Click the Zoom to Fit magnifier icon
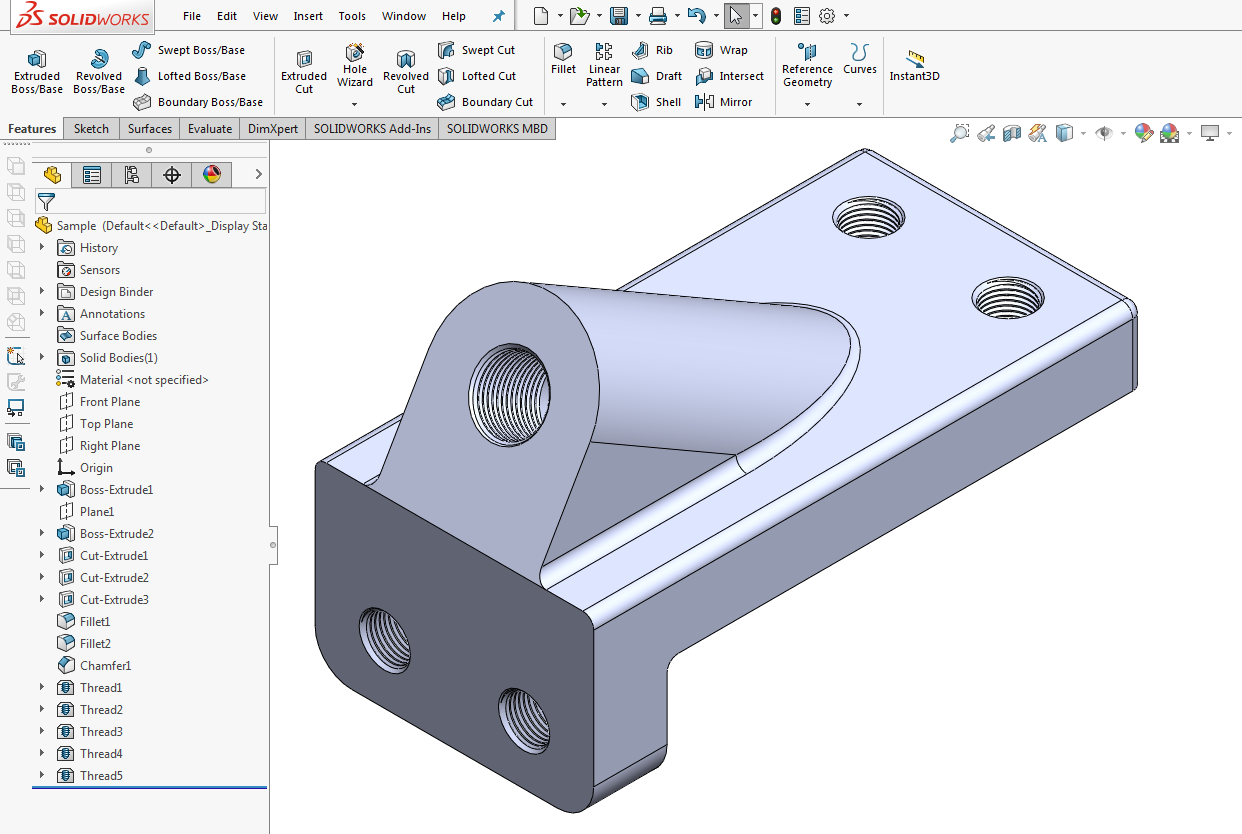The width and height of the screenshot is (1242, 834). click(x=959, y=133)
